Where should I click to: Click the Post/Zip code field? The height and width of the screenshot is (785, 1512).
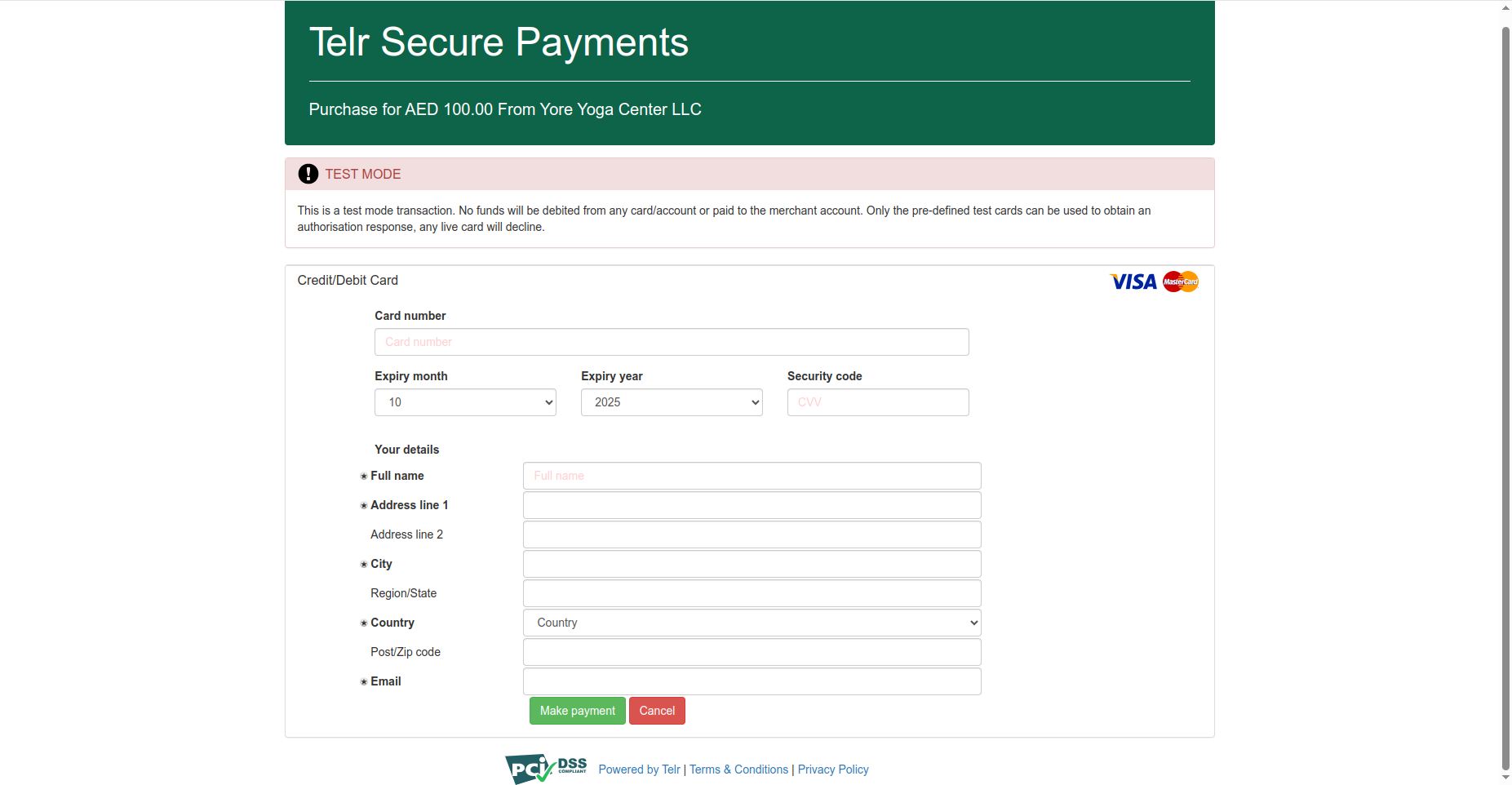751,651
